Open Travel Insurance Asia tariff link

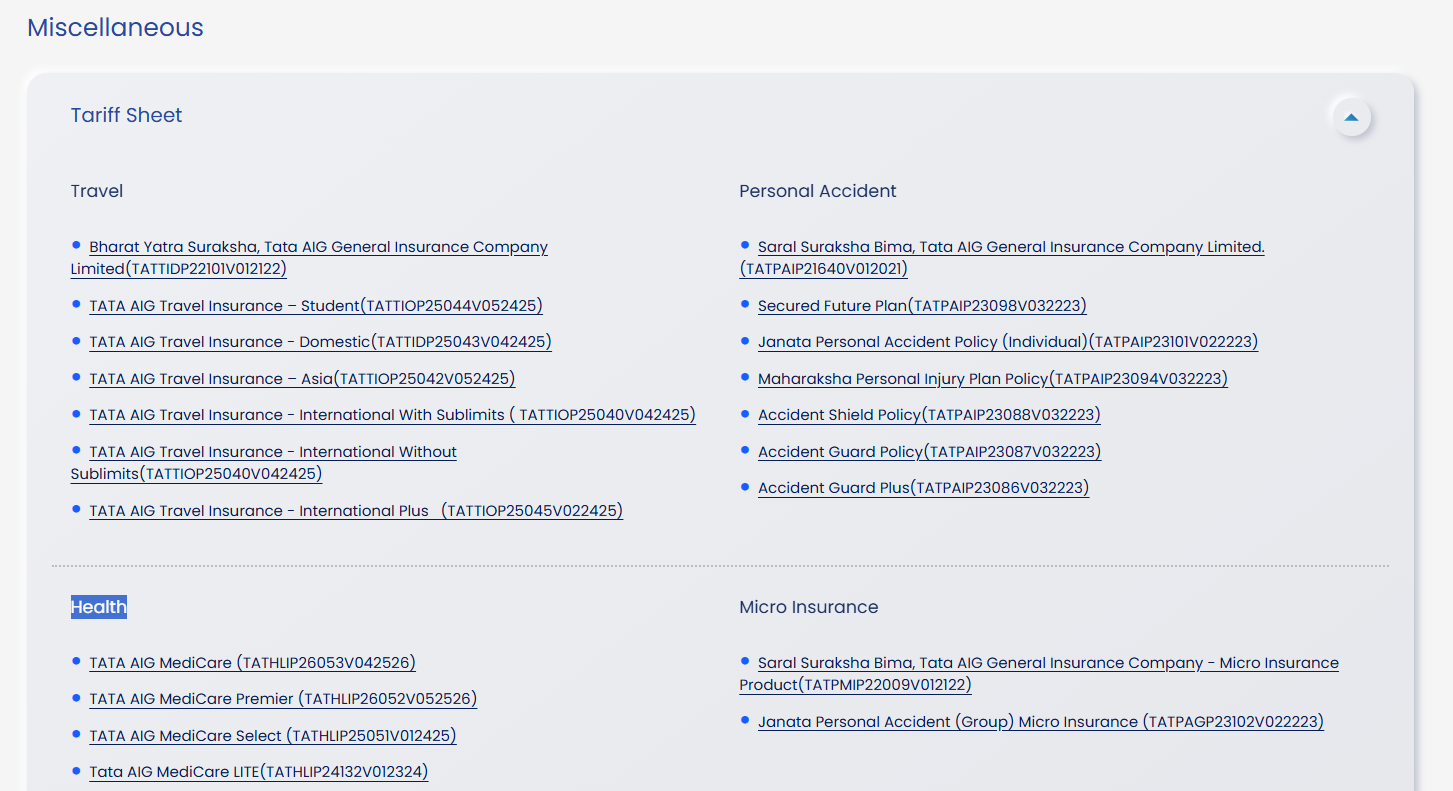pyautogui.click(x=302, y=379)
